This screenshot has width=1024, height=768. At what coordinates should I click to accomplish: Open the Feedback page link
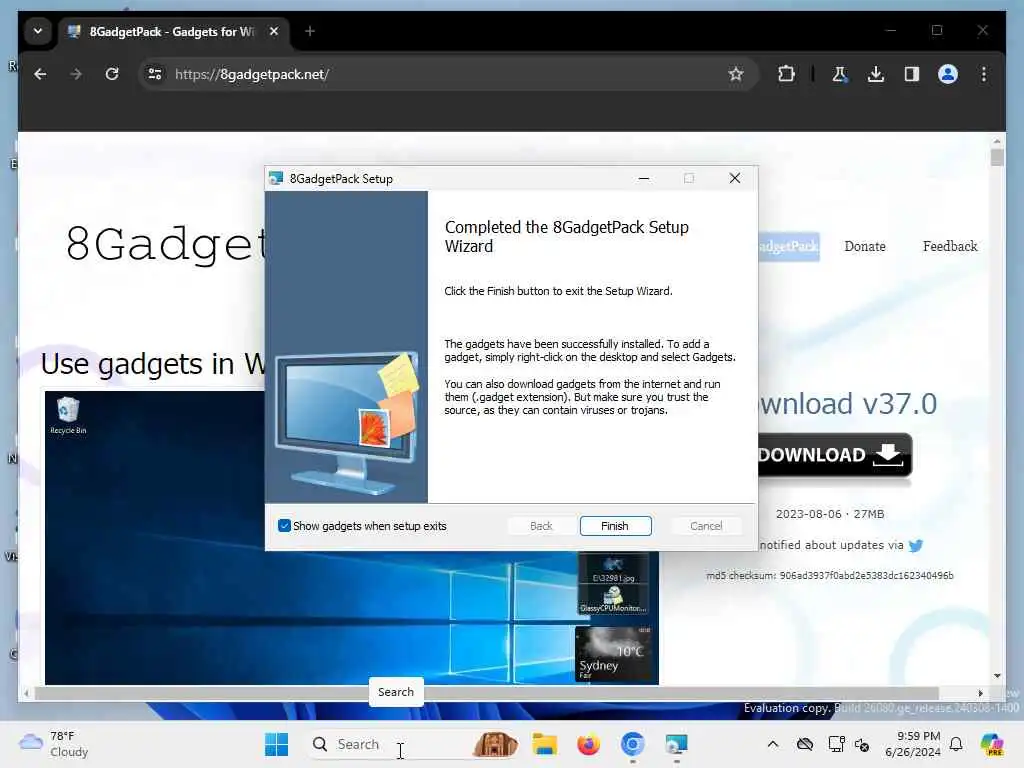coord(950,246)
